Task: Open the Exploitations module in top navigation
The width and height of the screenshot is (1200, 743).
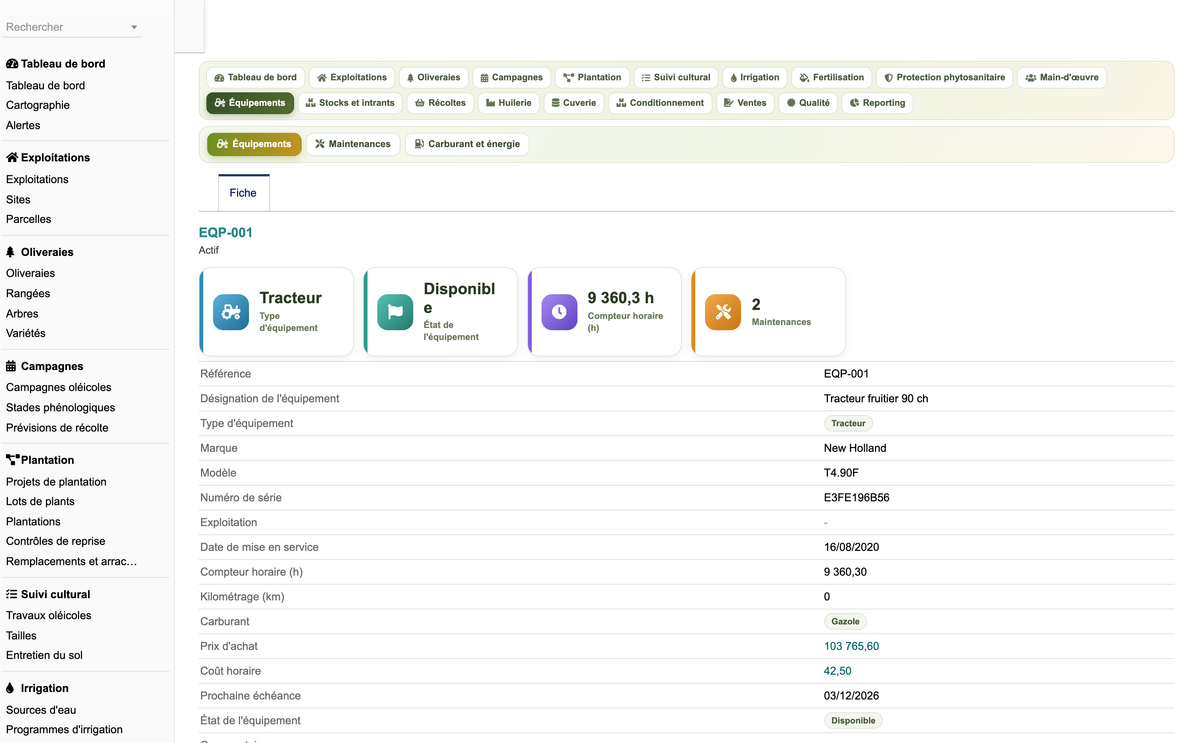Action: (x=351, y=77)
